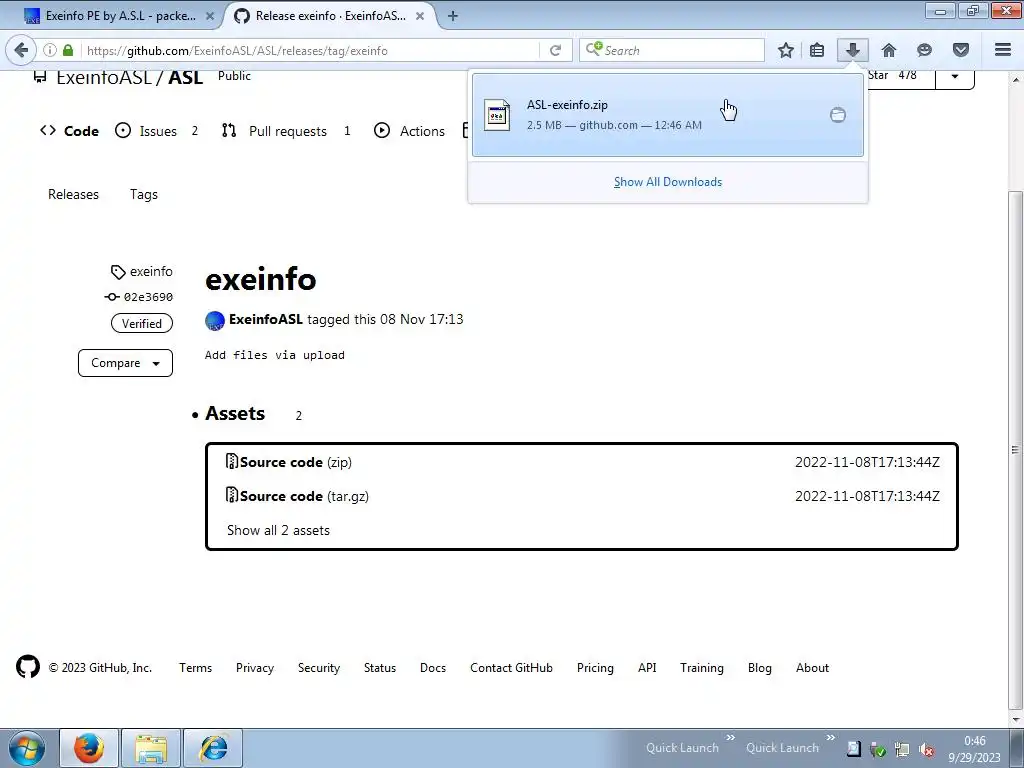Click Show All Downloads

[x=667, y=182]
